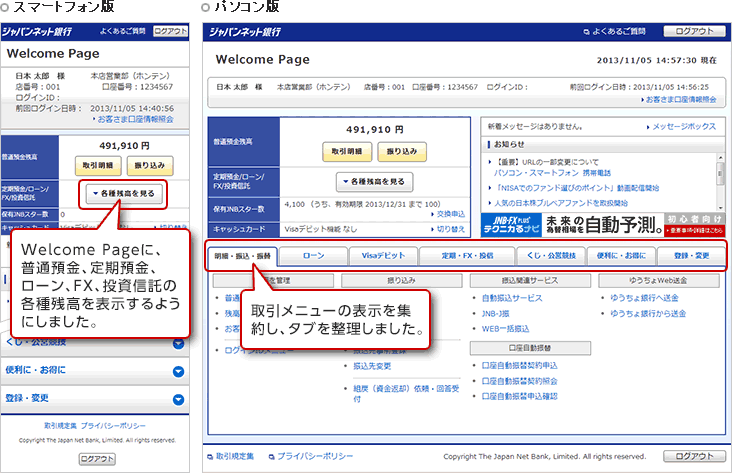Open 登録・変更 row in smartphone version

click(95, 399)
